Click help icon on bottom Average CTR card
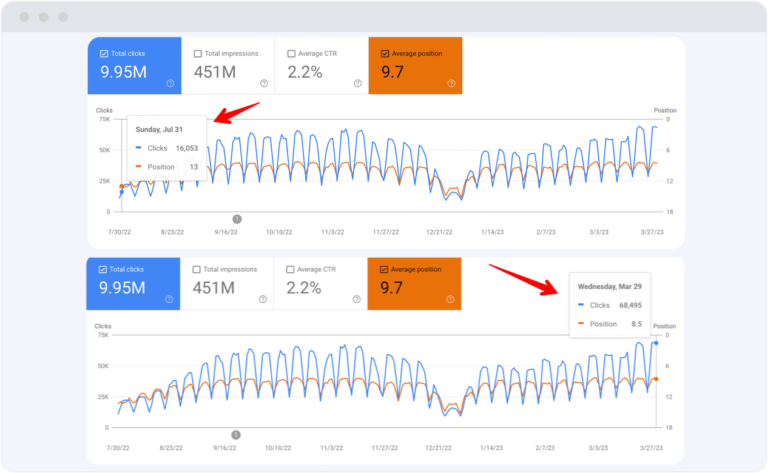768x473 pixels. pos(356,300)
